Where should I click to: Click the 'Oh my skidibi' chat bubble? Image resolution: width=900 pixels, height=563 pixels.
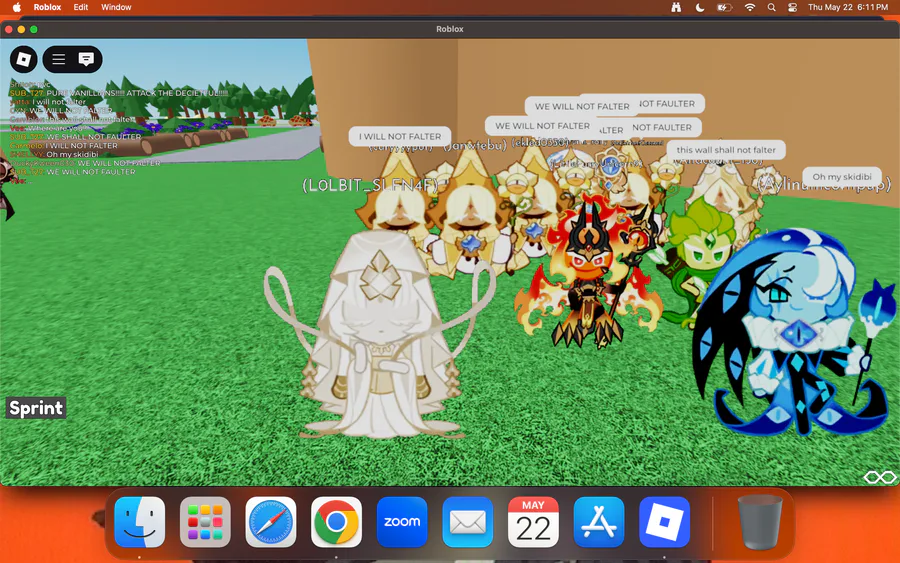(841, 177)
